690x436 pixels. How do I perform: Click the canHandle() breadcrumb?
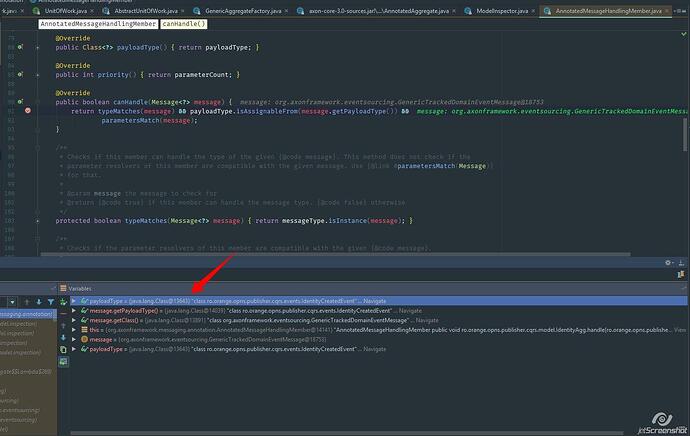pos(184,24)
